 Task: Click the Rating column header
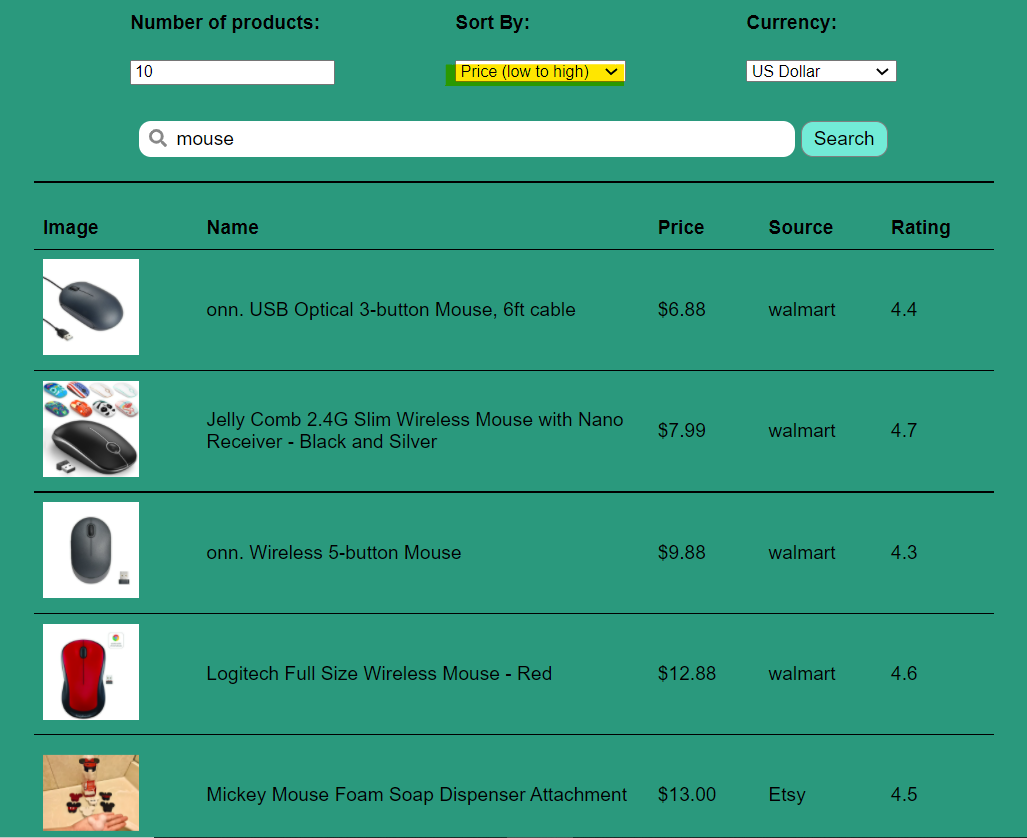point(920,227)
